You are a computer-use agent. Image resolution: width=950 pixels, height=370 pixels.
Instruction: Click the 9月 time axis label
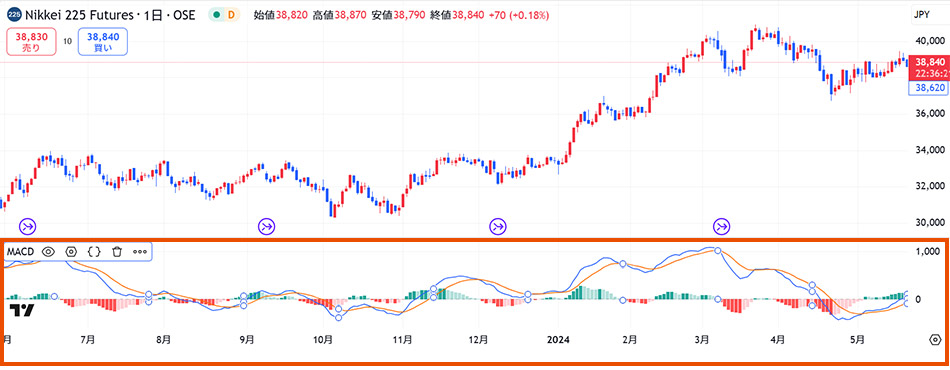pyautogui.click(x=247, y=340)
